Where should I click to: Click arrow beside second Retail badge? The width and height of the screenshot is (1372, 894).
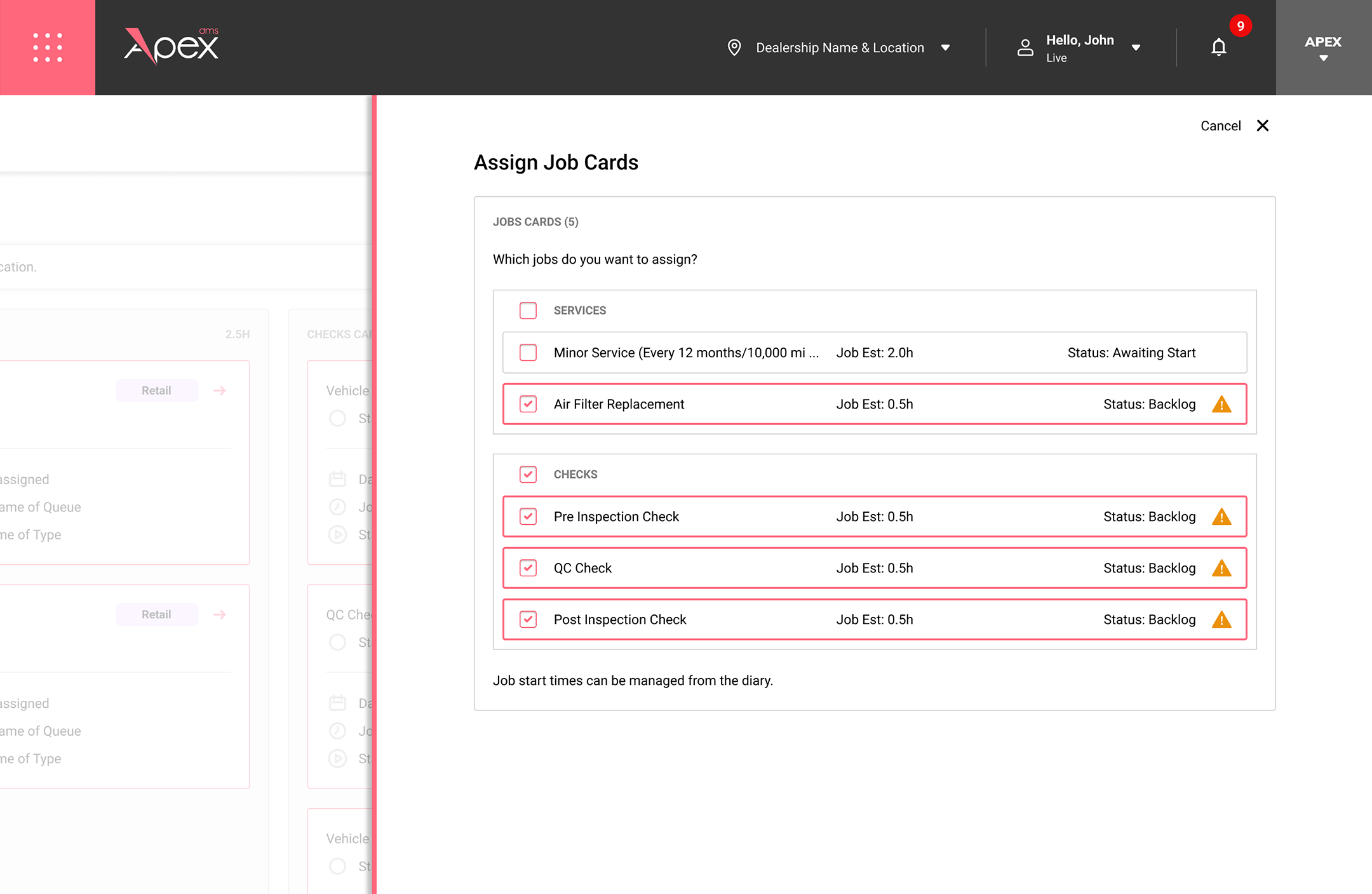click(220, 614)
